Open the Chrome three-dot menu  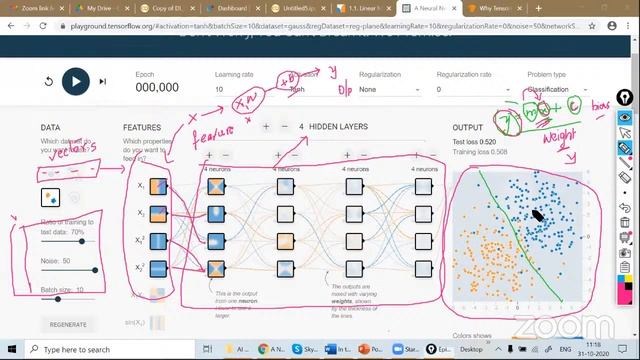(628, 26)
